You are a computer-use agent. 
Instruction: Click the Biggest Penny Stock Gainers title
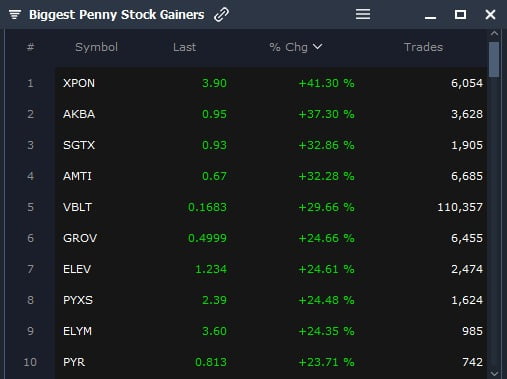(x=117, y=15)
